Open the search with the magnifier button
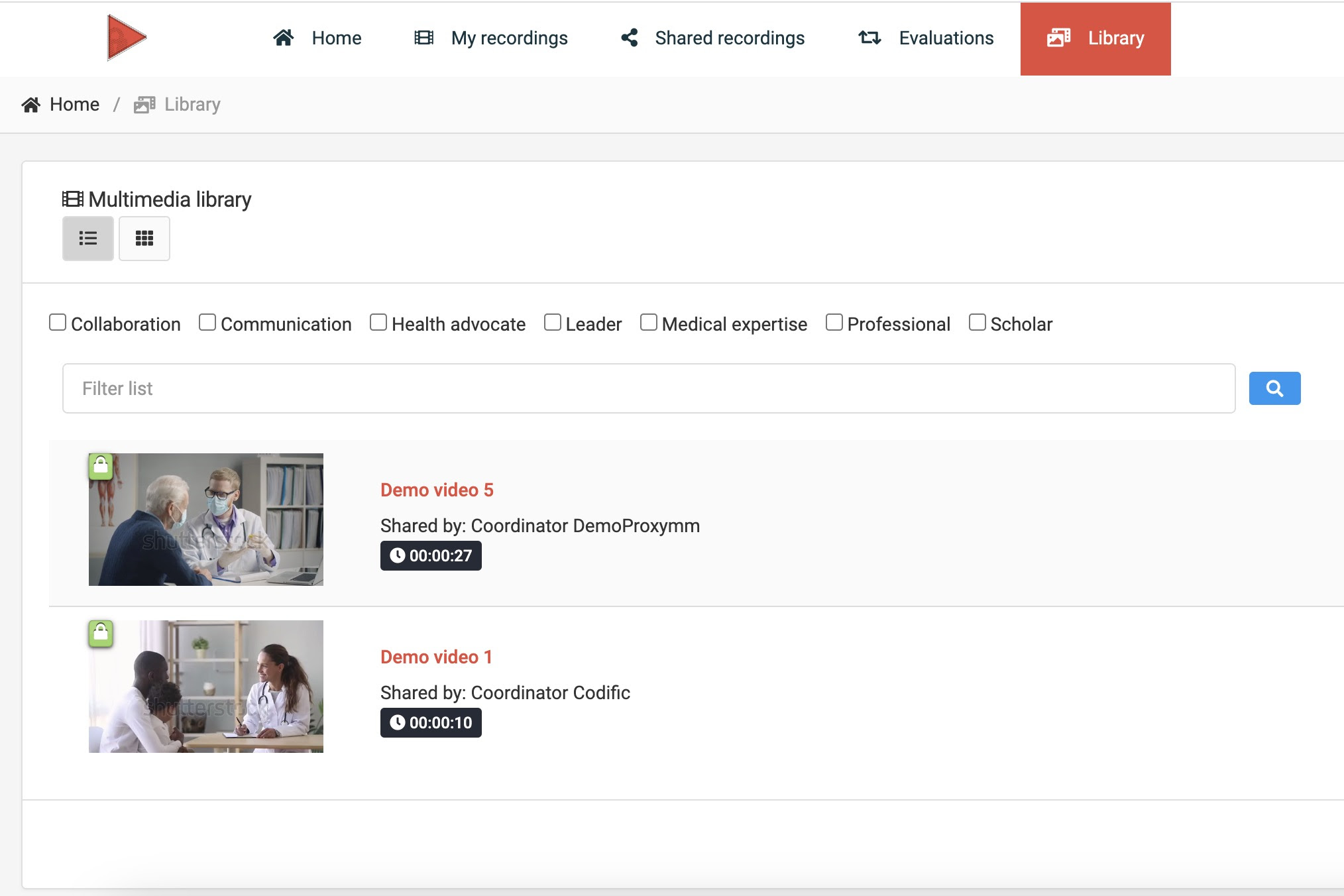The image size is (1344, 896). click(x=1274, y=388)
